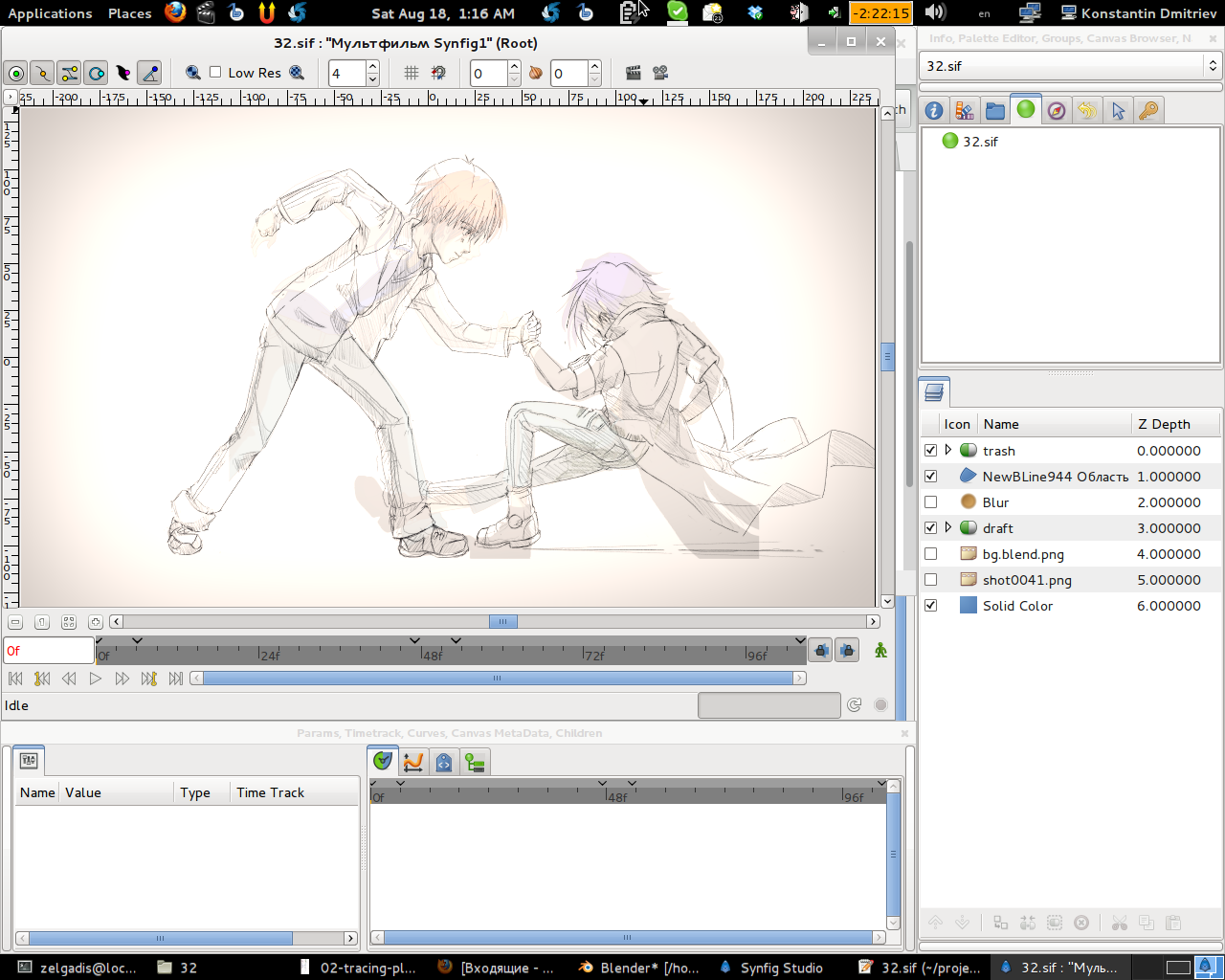This screenshot has width=1225, height=980.
Task: Switch to the Layers panel tab
Action: tap(935, 391)
